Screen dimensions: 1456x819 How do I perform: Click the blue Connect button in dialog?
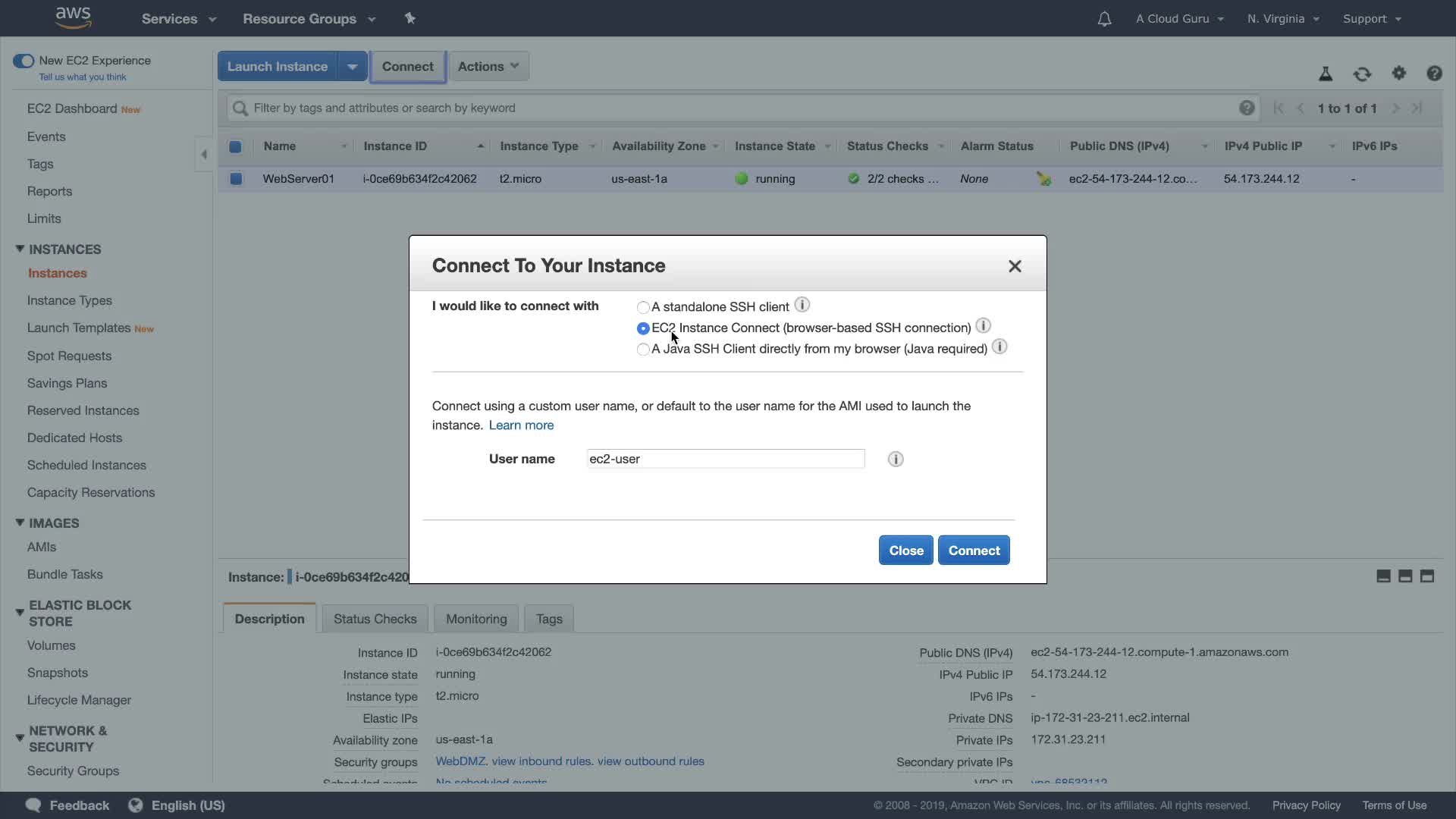974,551
